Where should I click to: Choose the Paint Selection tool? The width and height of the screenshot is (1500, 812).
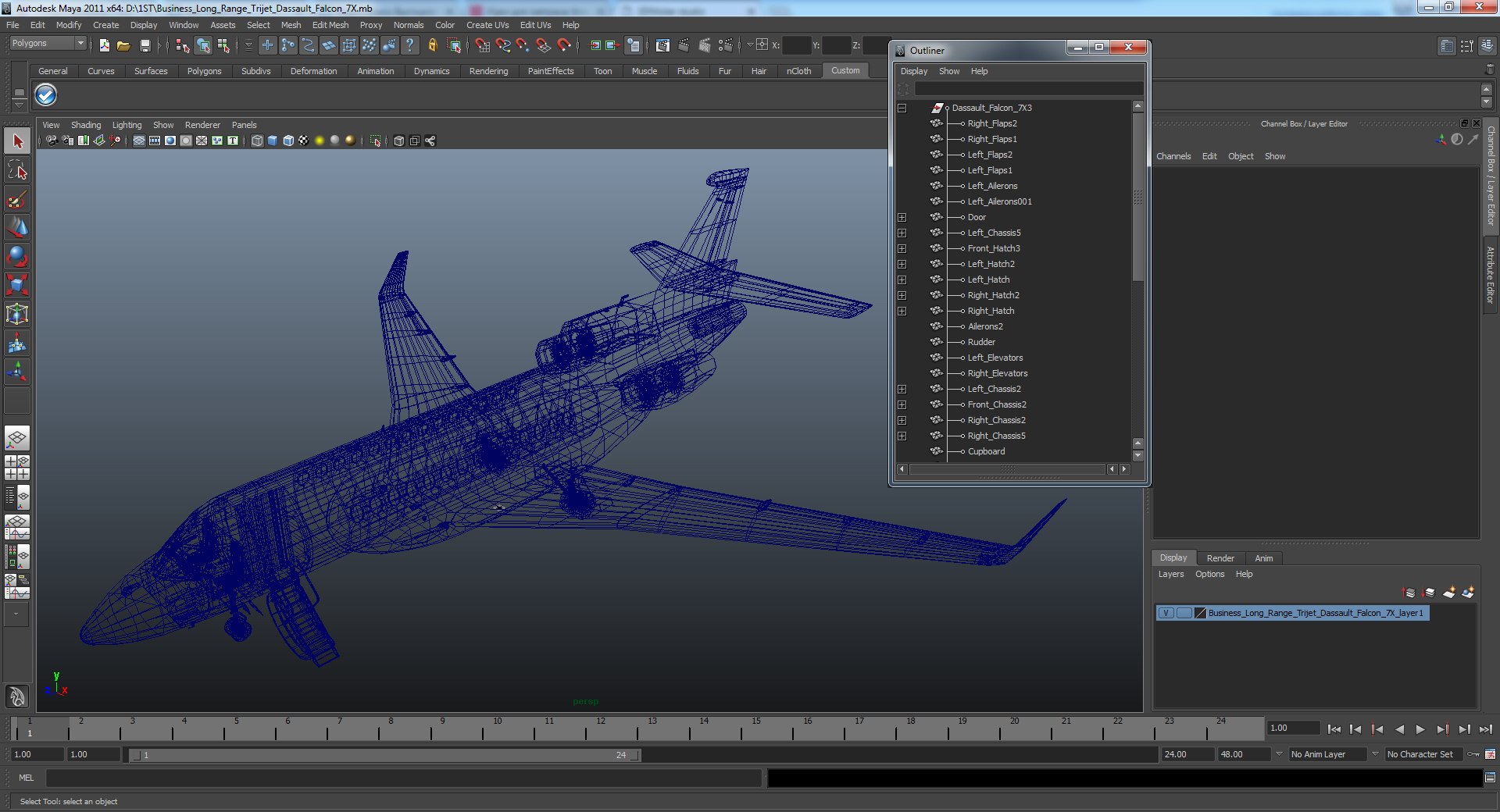pos(17,199)
